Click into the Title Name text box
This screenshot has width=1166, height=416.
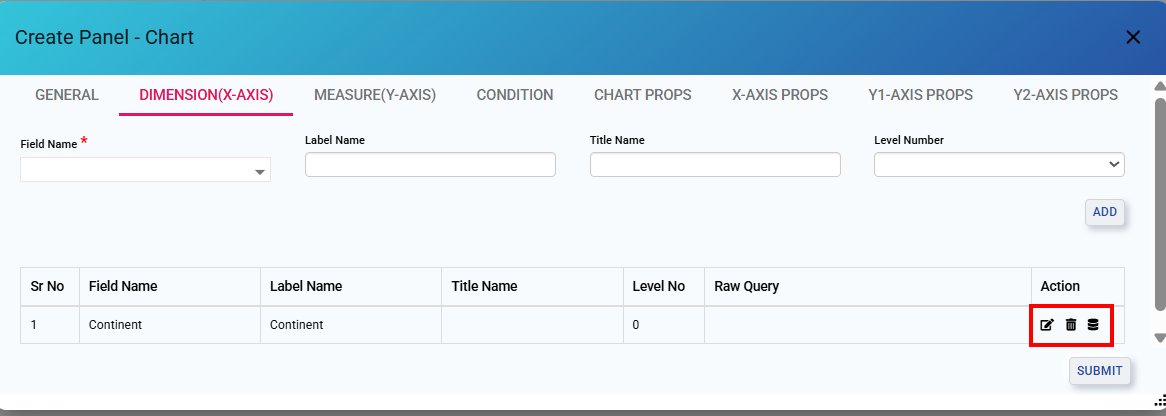[x=715, y=165]
